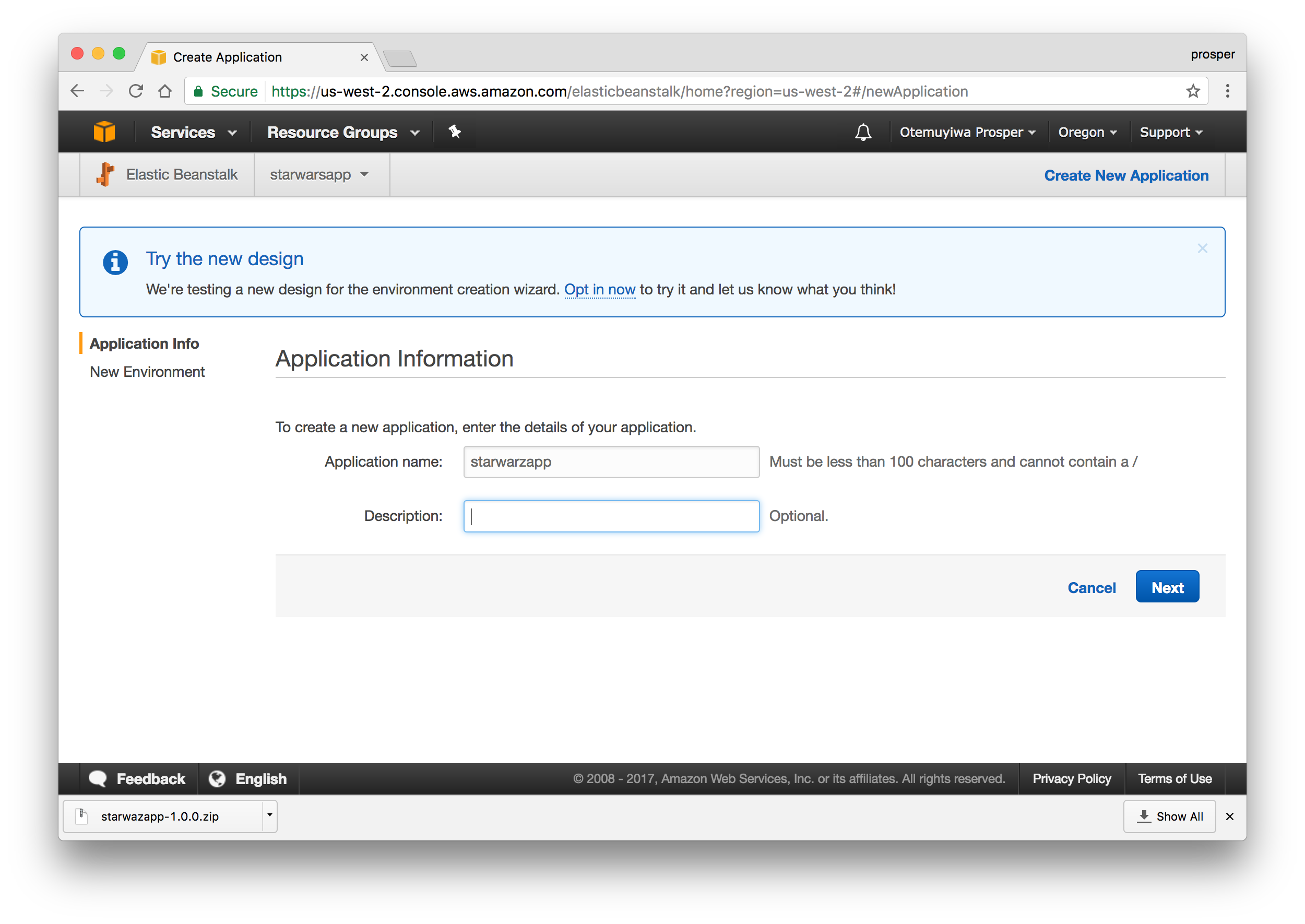The image size is (1305, 924).
Task: Click the AWS cube logo icon
Action: point(104,132)
